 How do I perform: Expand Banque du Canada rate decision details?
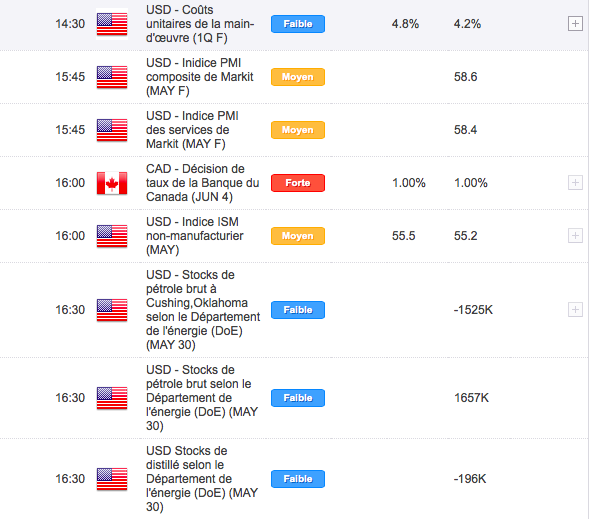click(x=575, y=183)
